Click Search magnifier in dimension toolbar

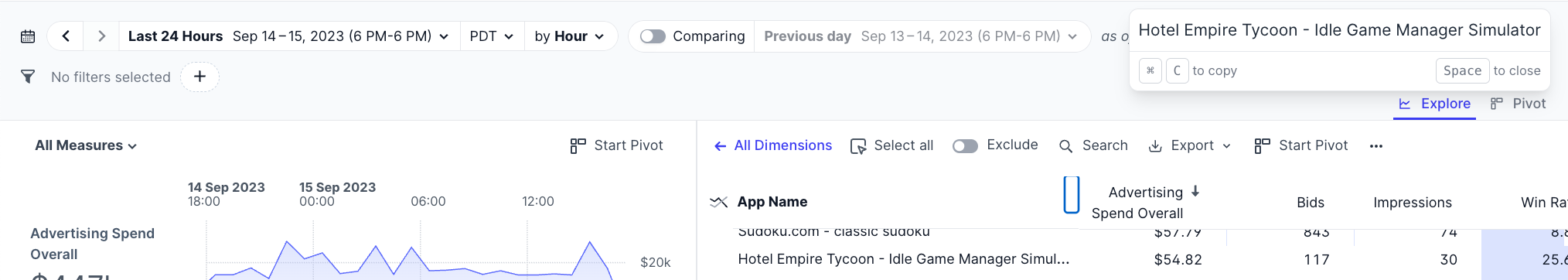click(x=1066, y=146)
